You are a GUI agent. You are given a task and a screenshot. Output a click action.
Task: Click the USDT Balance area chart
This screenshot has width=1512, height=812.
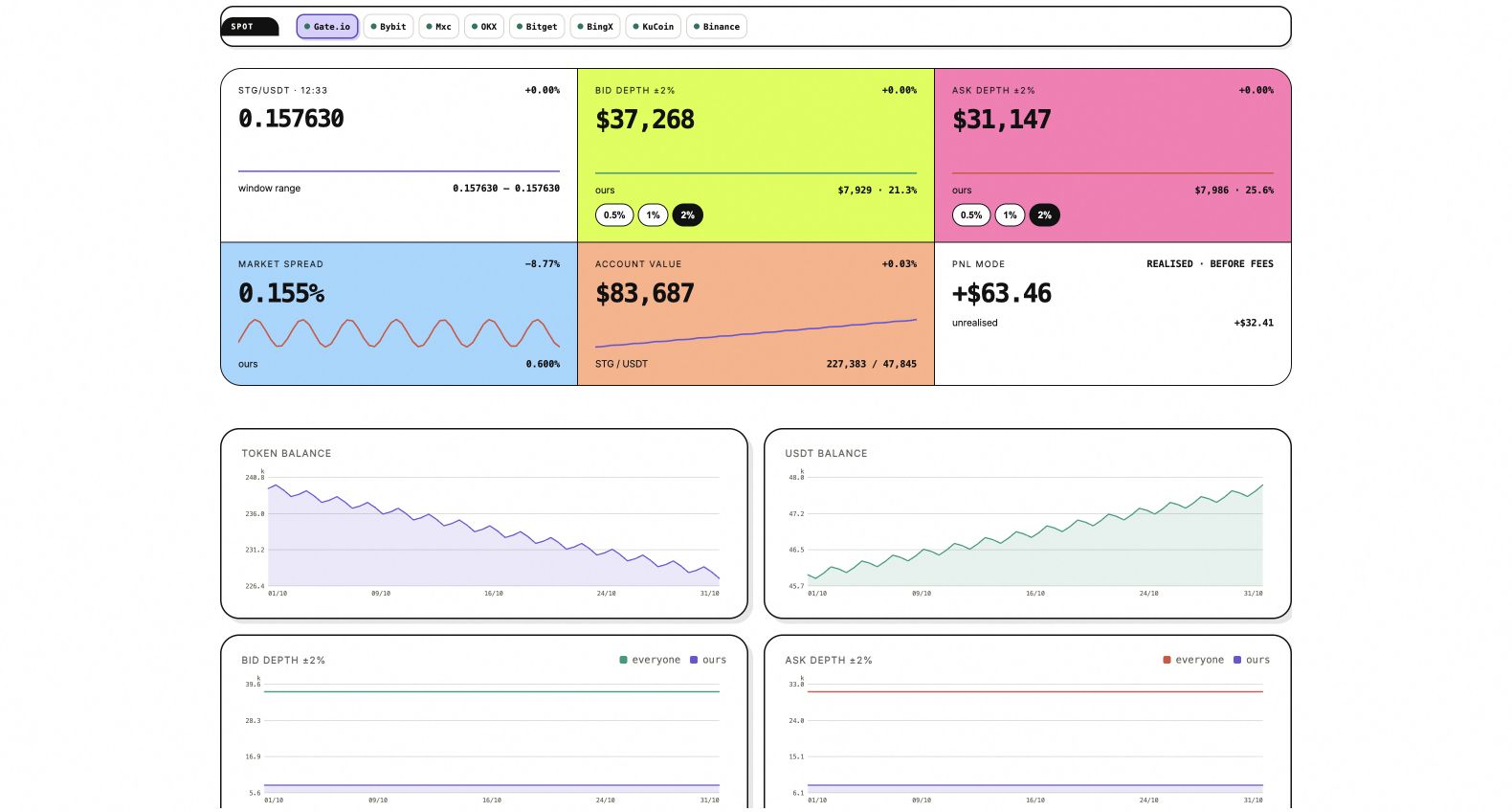pyautogui.click(x=1035, y=533)
